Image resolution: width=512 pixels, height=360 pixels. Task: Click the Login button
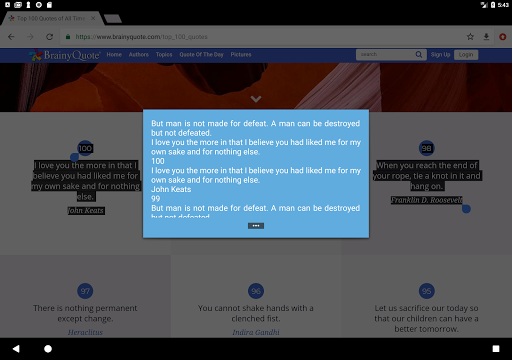click(x=466, y=55)
